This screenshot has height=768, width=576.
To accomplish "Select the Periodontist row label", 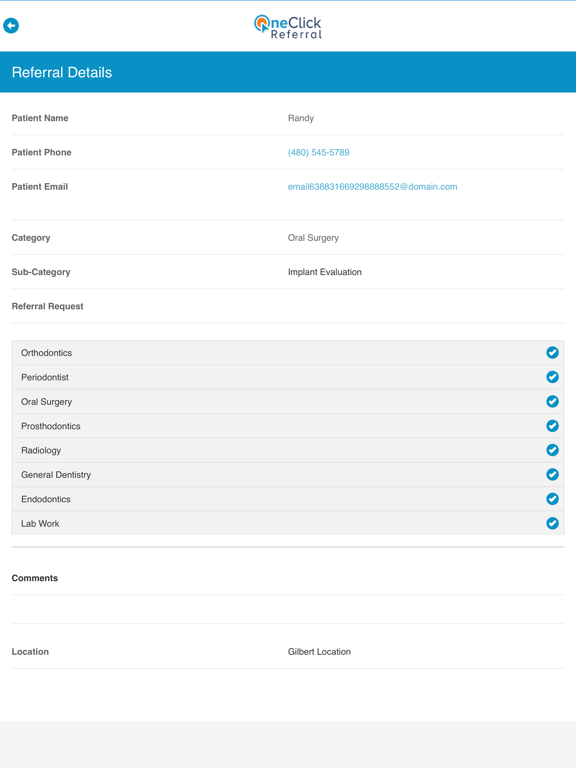I will click(45, 377).
